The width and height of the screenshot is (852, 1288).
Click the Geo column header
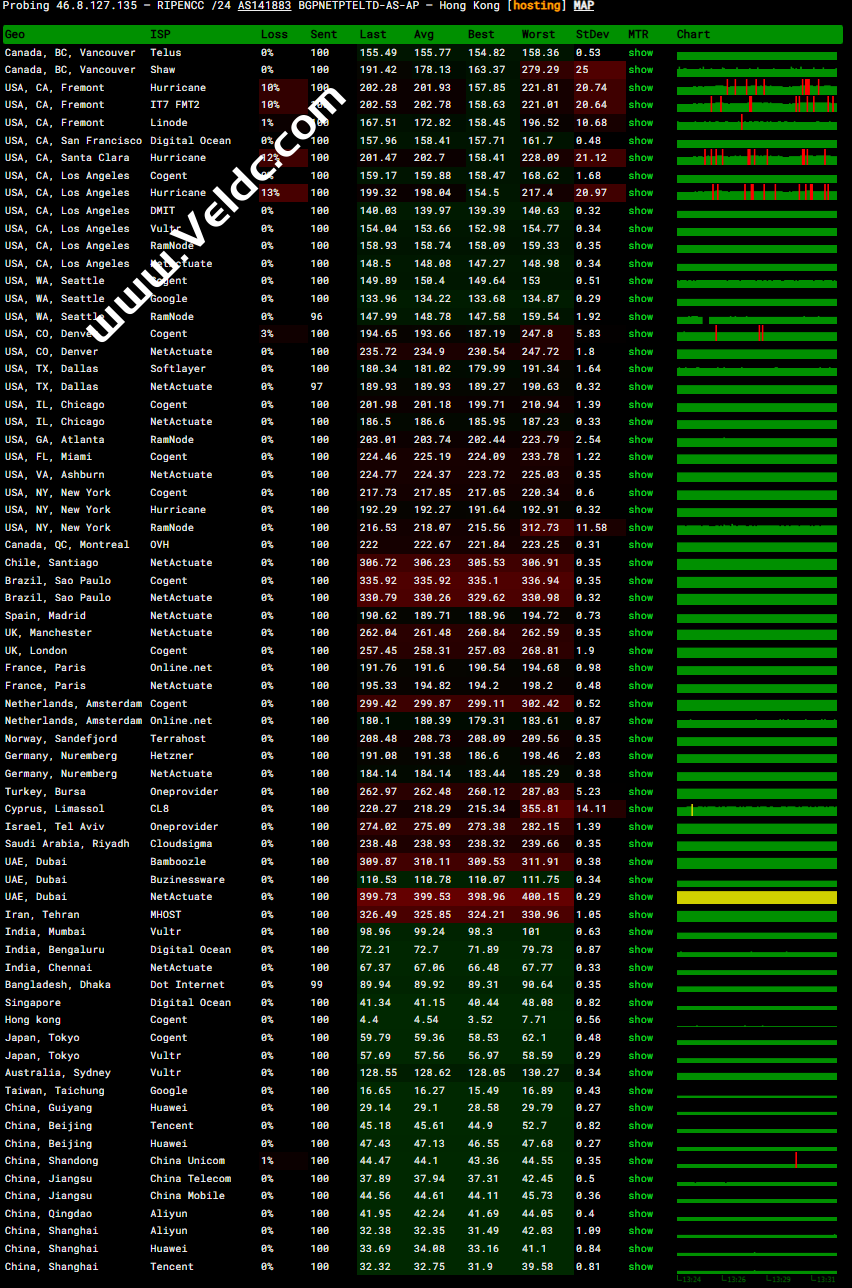(x=15, y=34)
